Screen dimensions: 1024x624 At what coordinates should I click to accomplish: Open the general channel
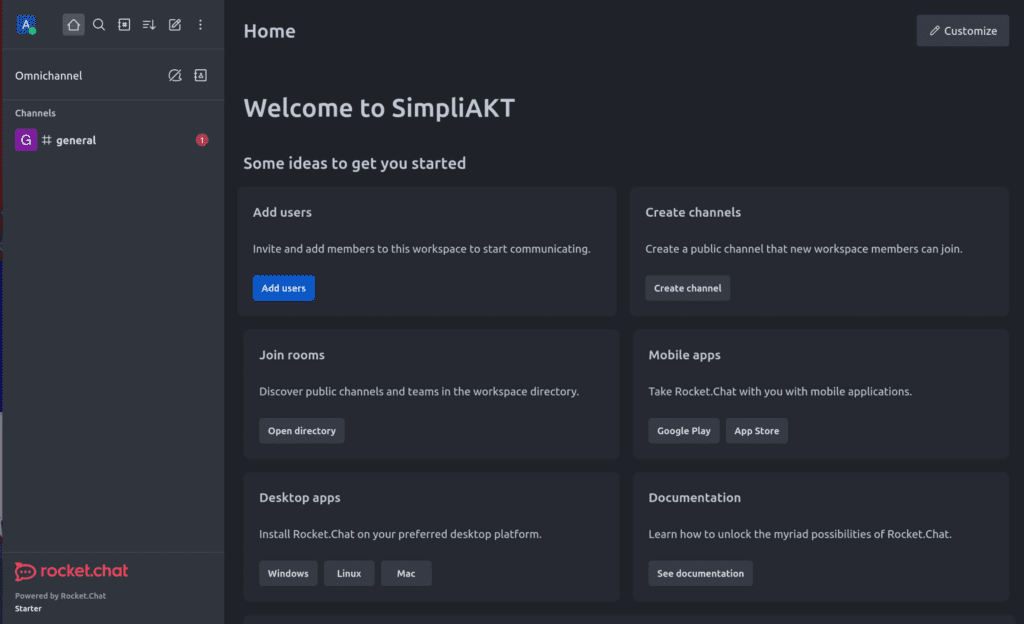[76, 141]
